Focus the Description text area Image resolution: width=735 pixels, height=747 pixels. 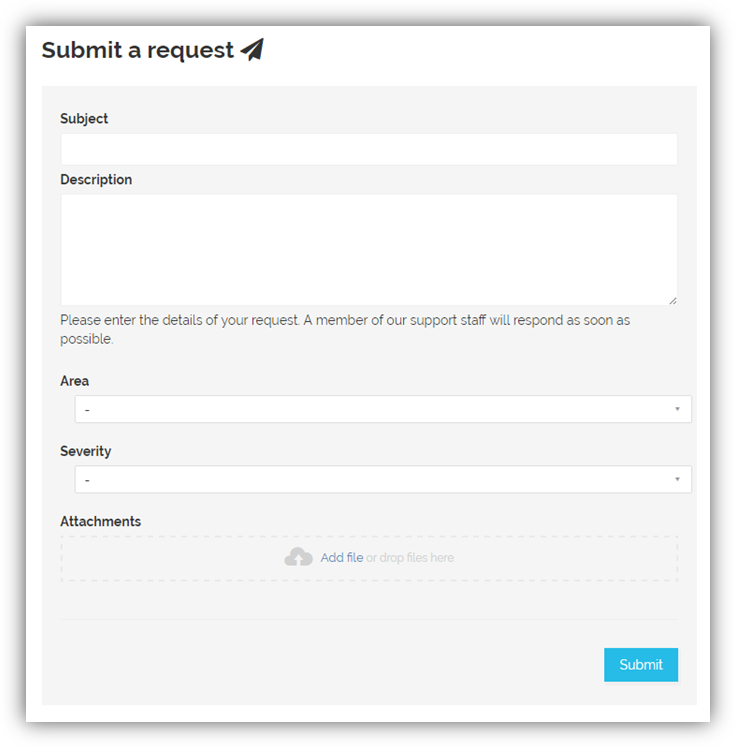coord(368,249)
